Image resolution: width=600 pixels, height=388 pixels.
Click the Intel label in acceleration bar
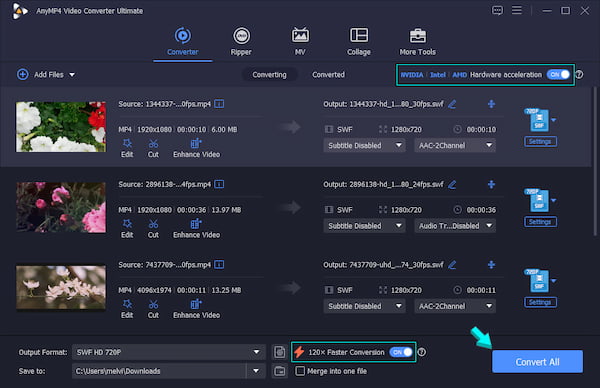click(438, 75)
